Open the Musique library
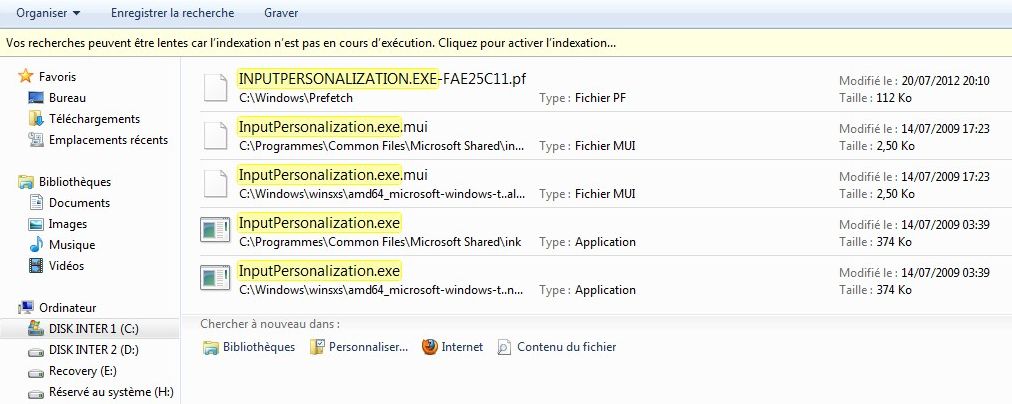 coord(72,245)
